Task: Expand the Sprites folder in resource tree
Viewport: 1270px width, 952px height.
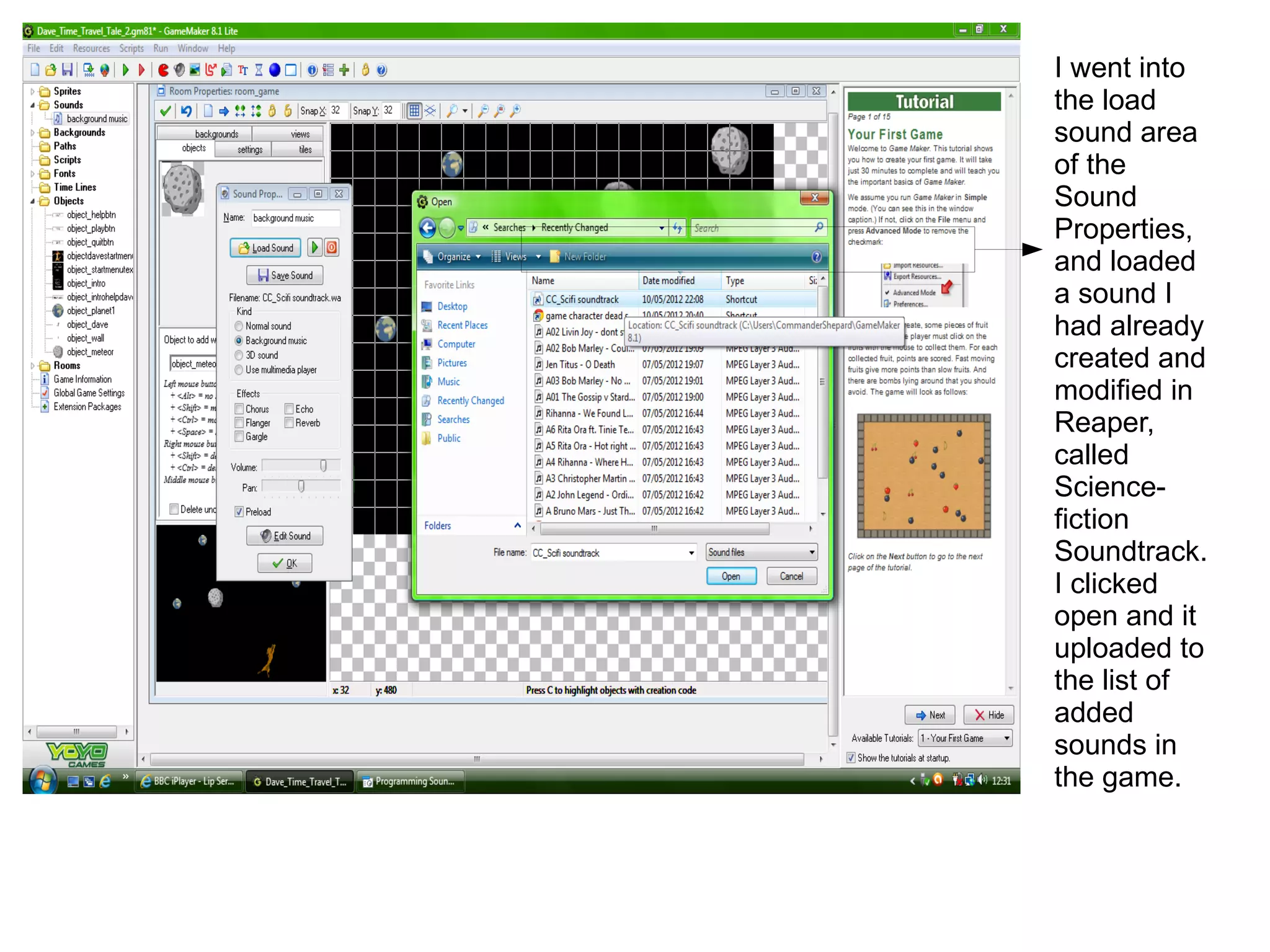Action: click(32, 92)
